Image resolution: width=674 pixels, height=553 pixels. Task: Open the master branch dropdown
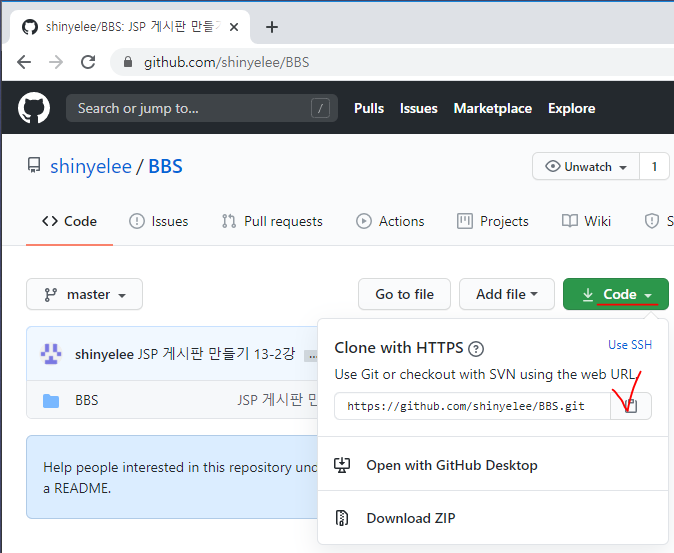pyautogui.click(x=84, y=294)
